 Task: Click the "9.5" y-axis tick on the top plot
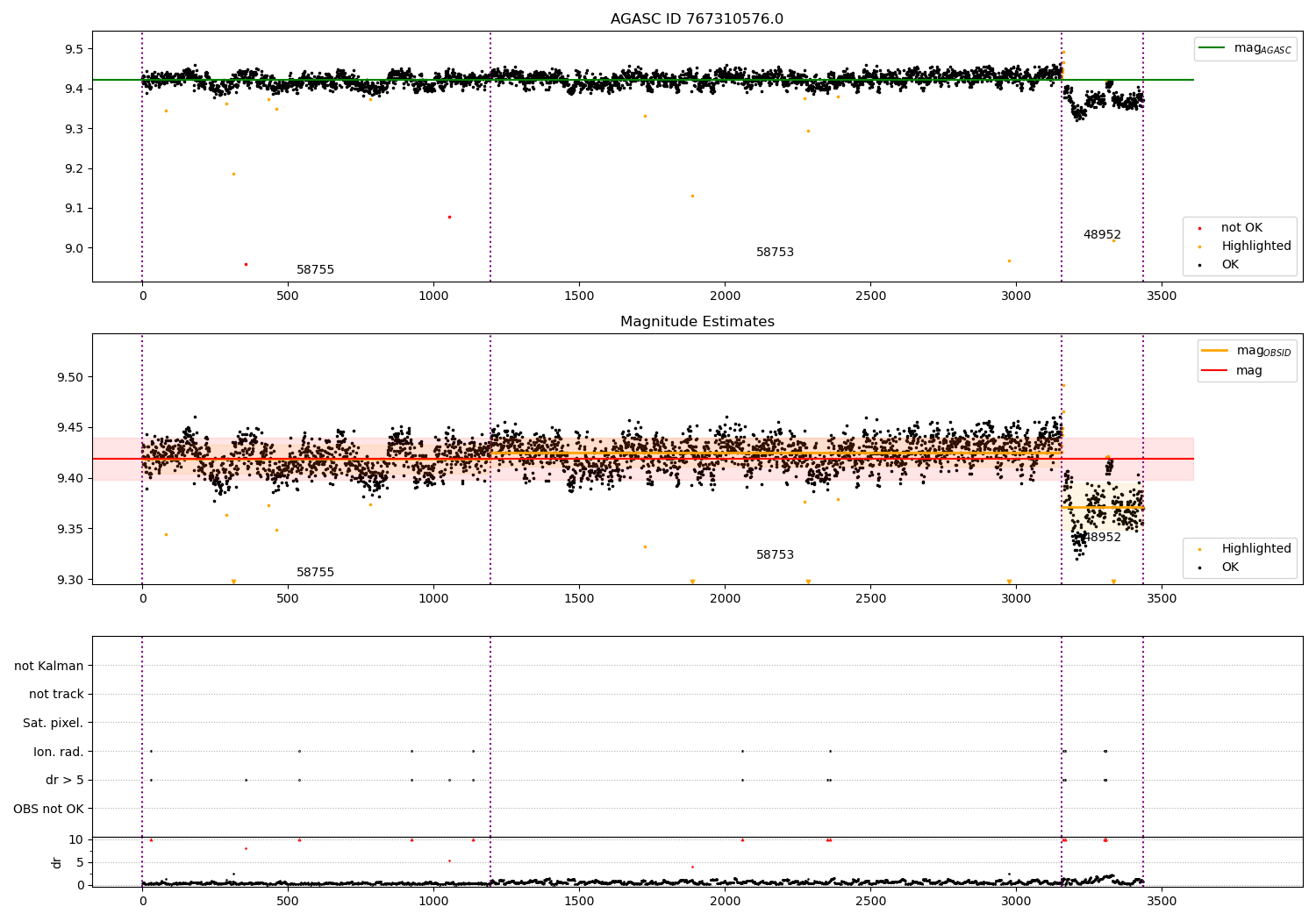click(x=74, y=49)
